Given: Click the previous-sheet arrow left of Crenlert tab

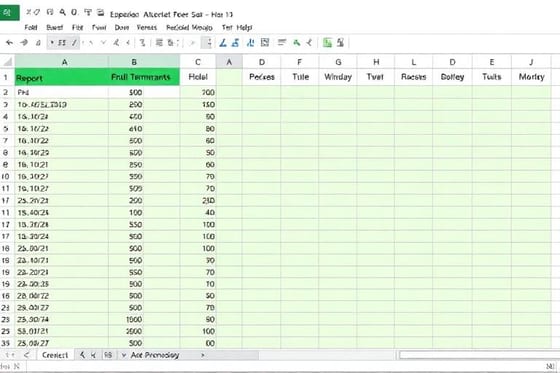Looking at the screenshot, I should [x=26, y=355].
